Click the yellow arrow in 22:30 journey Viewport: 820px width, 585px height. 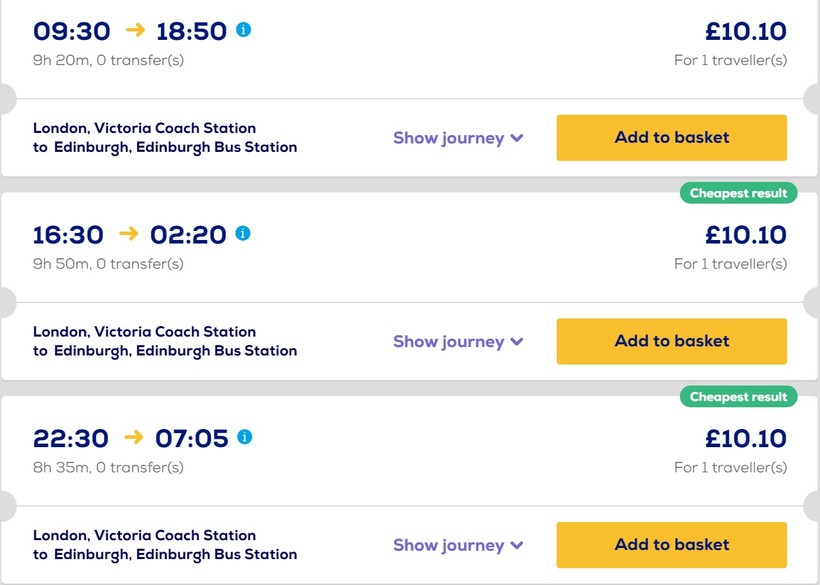coord(133,437)
